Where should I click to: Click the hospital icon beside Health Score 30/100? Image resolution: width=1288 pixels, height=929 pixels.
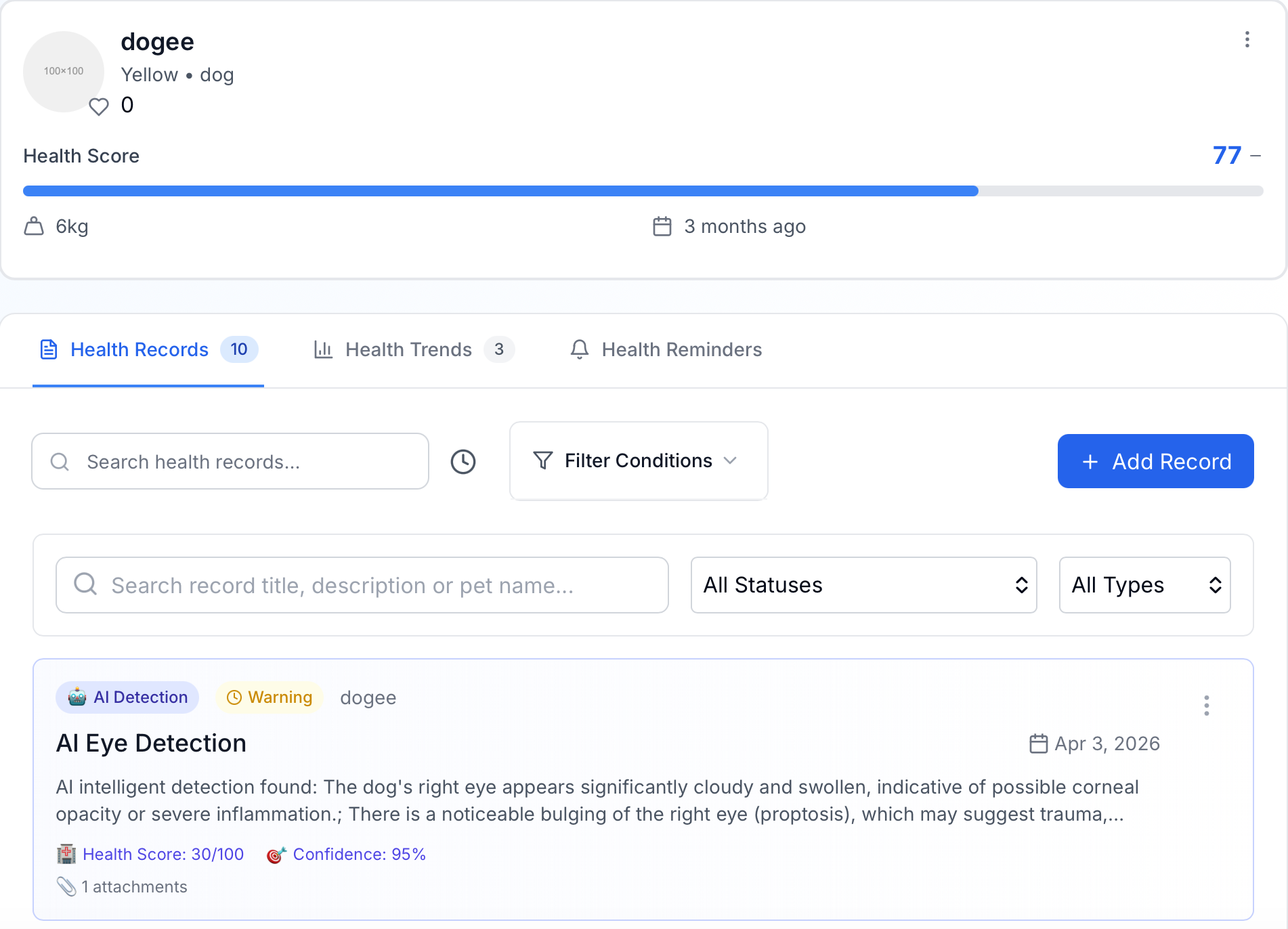coord(66,855)
